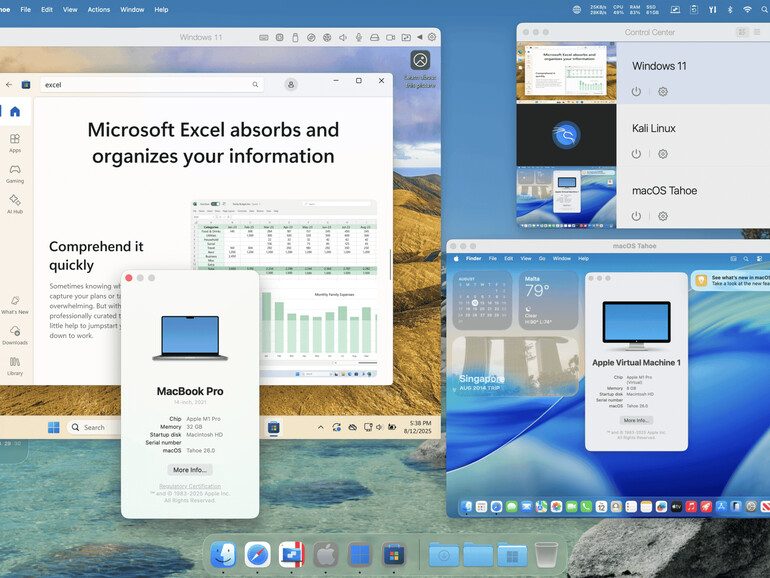Viewport: 770px width, 578px height.
Task: Switch Control Center to compact list view
Action: 757,32
